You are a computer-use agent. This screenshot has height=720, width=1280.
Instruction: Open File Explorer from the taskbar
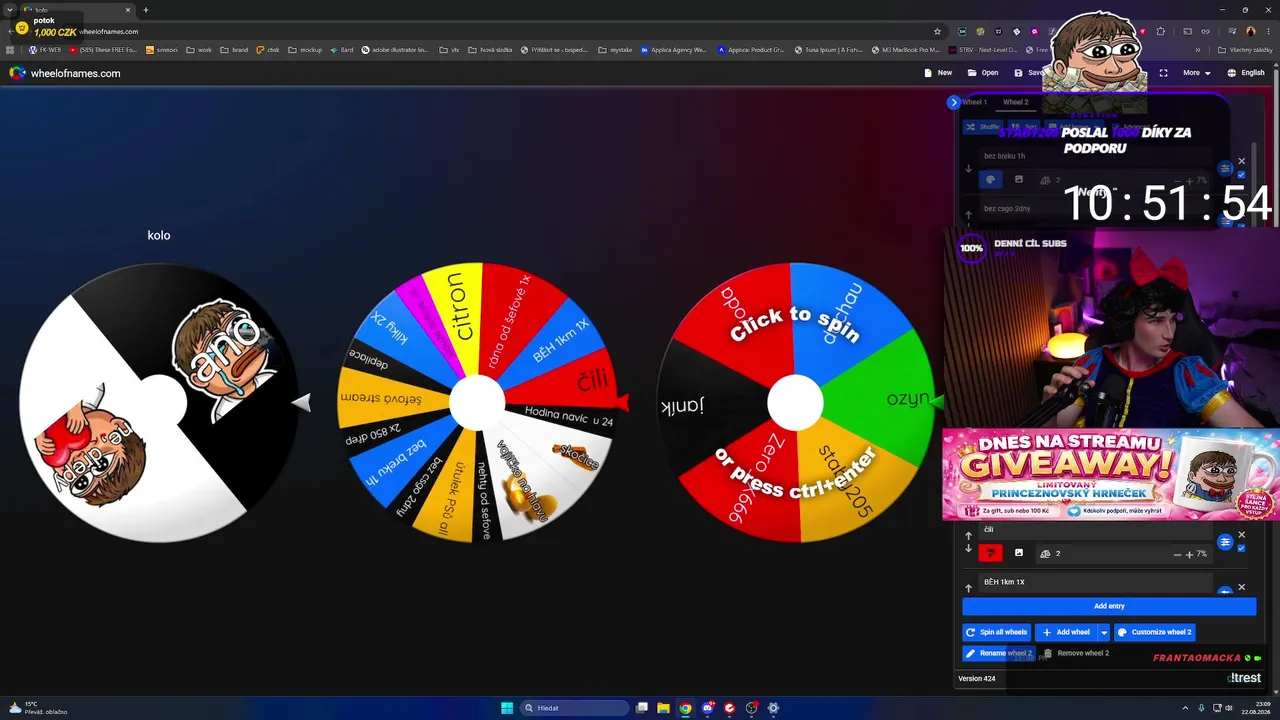pos(663,708)
